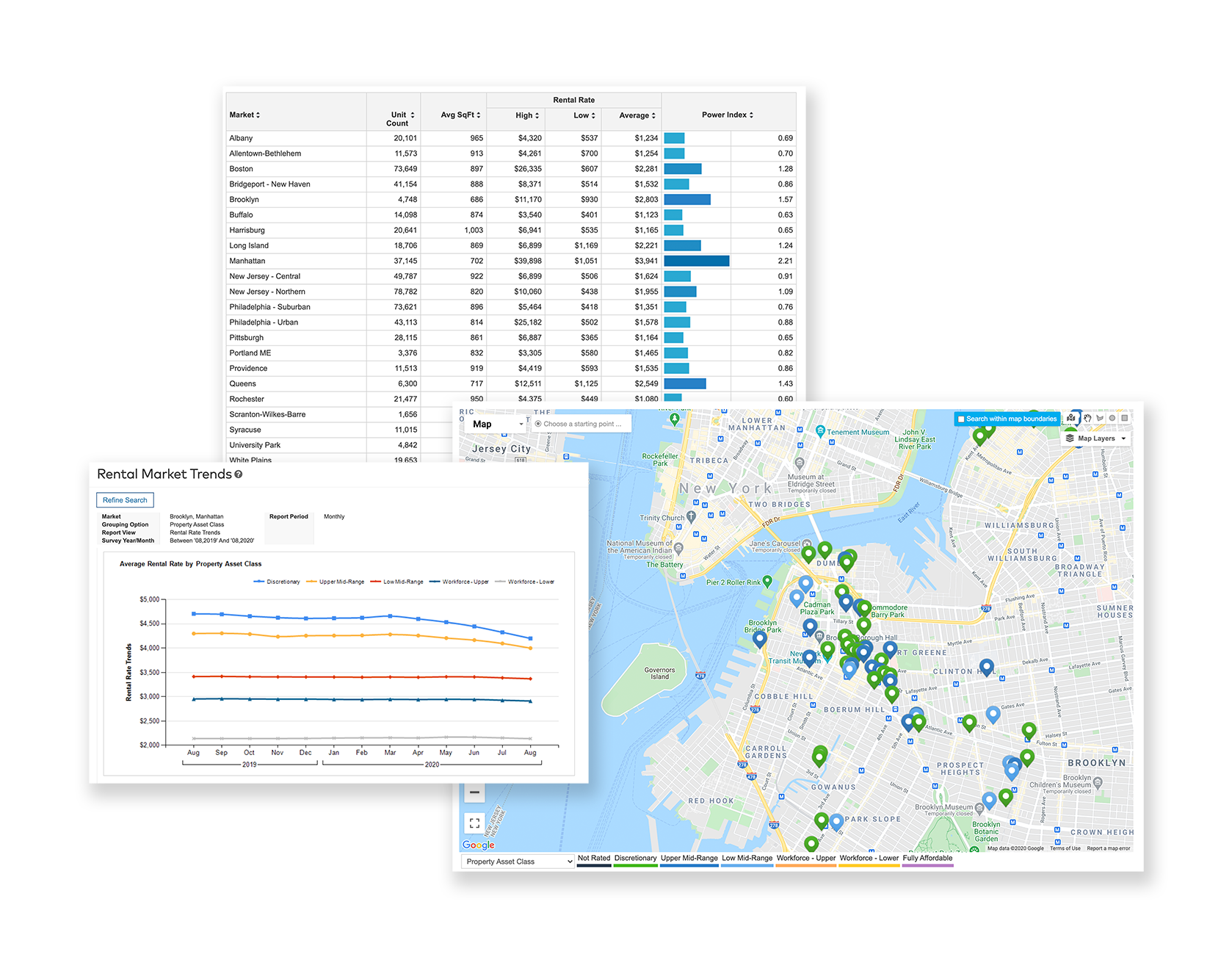Enable Search within map boundaries checkbox

pos(961,419)
